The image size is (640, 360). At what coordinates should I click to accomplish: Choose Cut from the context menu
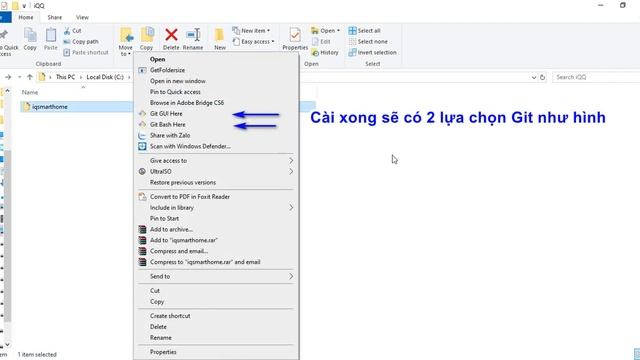(x=217, y=291)
